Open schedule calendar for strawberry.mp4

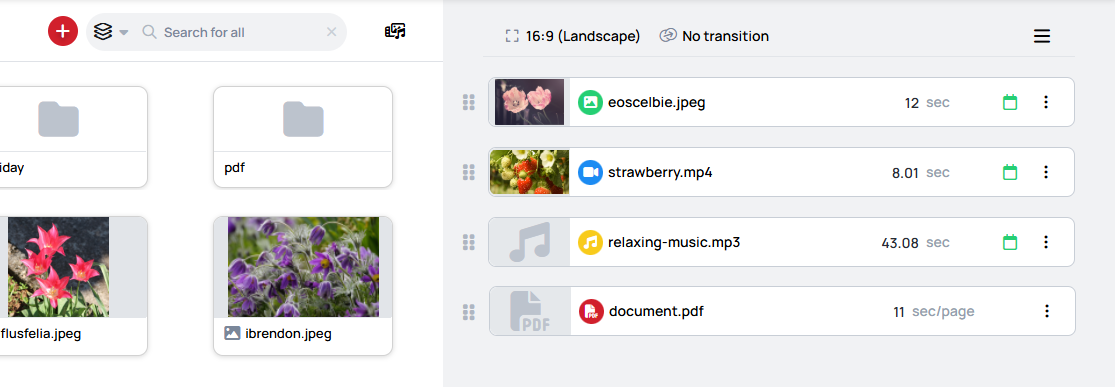coord(1010,172)
